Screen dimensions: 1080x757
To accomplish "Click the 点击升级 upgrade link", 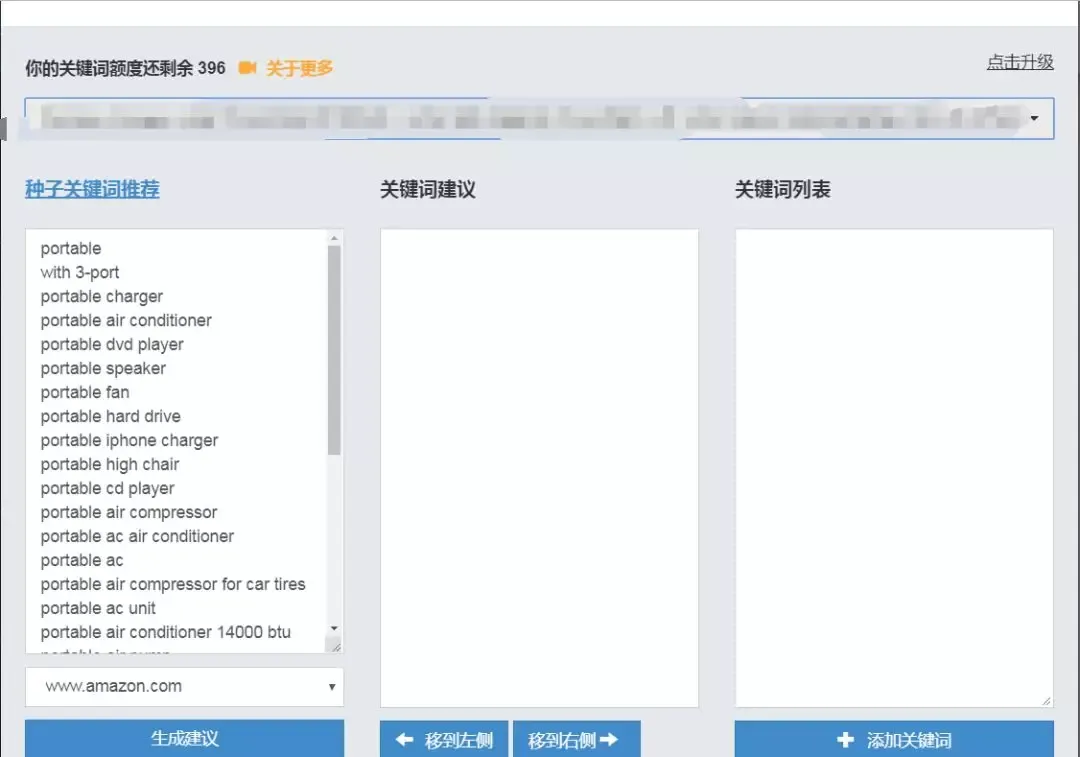I will [1020, 62].
